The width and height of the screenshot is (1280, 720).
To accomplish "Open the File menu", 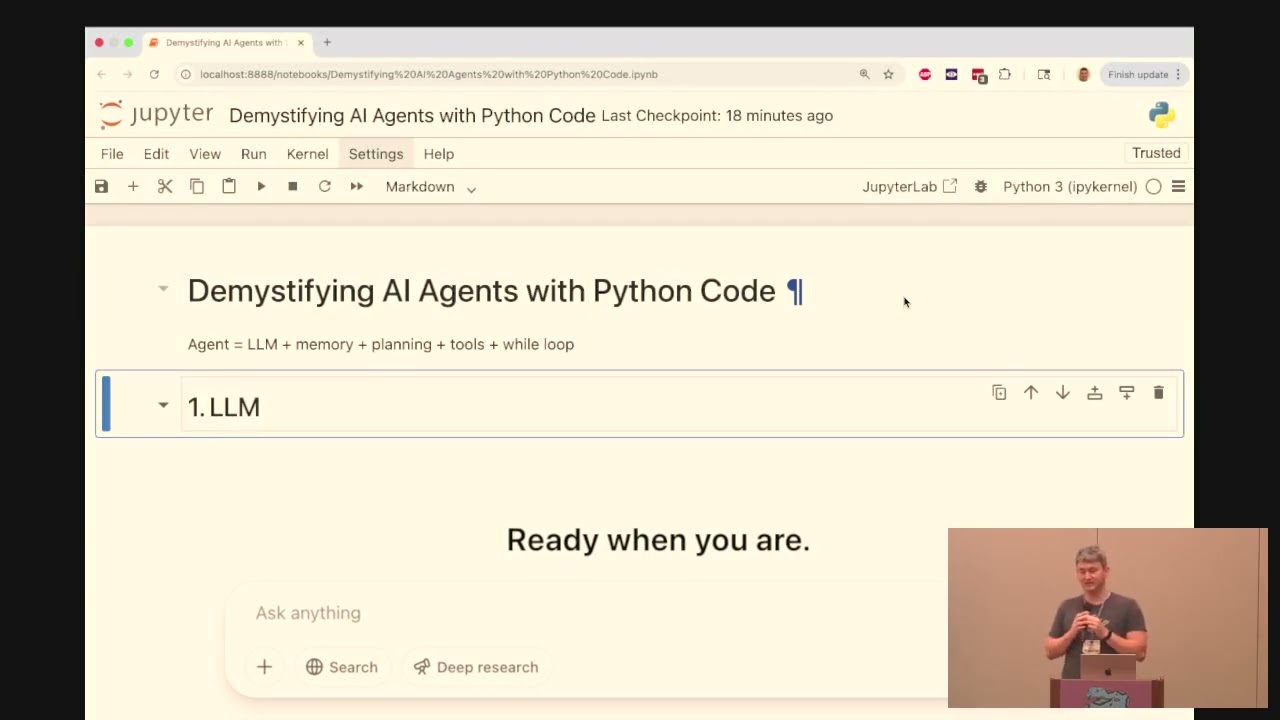I will coord(112,154).
